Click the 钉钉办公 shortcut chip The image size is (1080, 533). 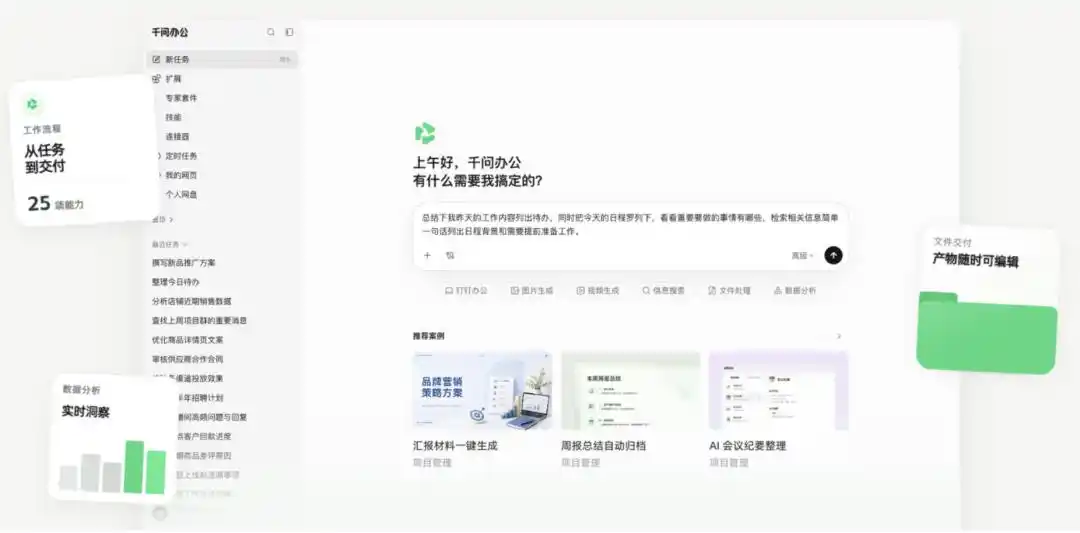(466, 291)
